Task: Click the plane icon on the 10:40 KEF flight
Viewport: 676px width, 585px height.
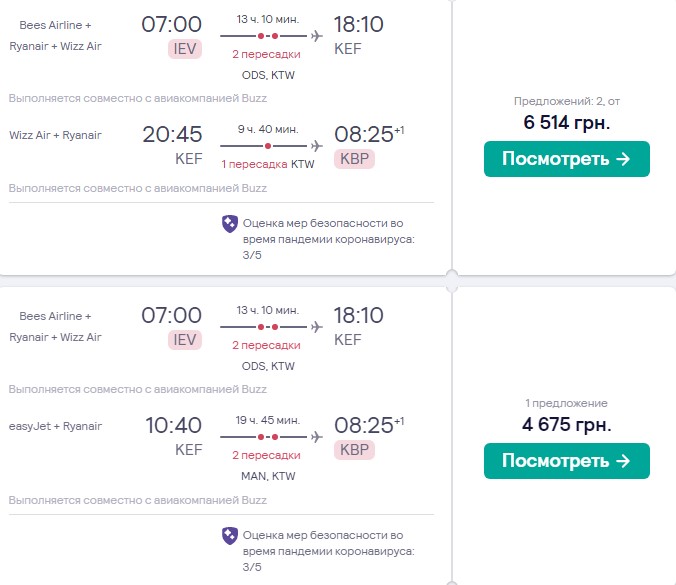Action: pos(317,436)
